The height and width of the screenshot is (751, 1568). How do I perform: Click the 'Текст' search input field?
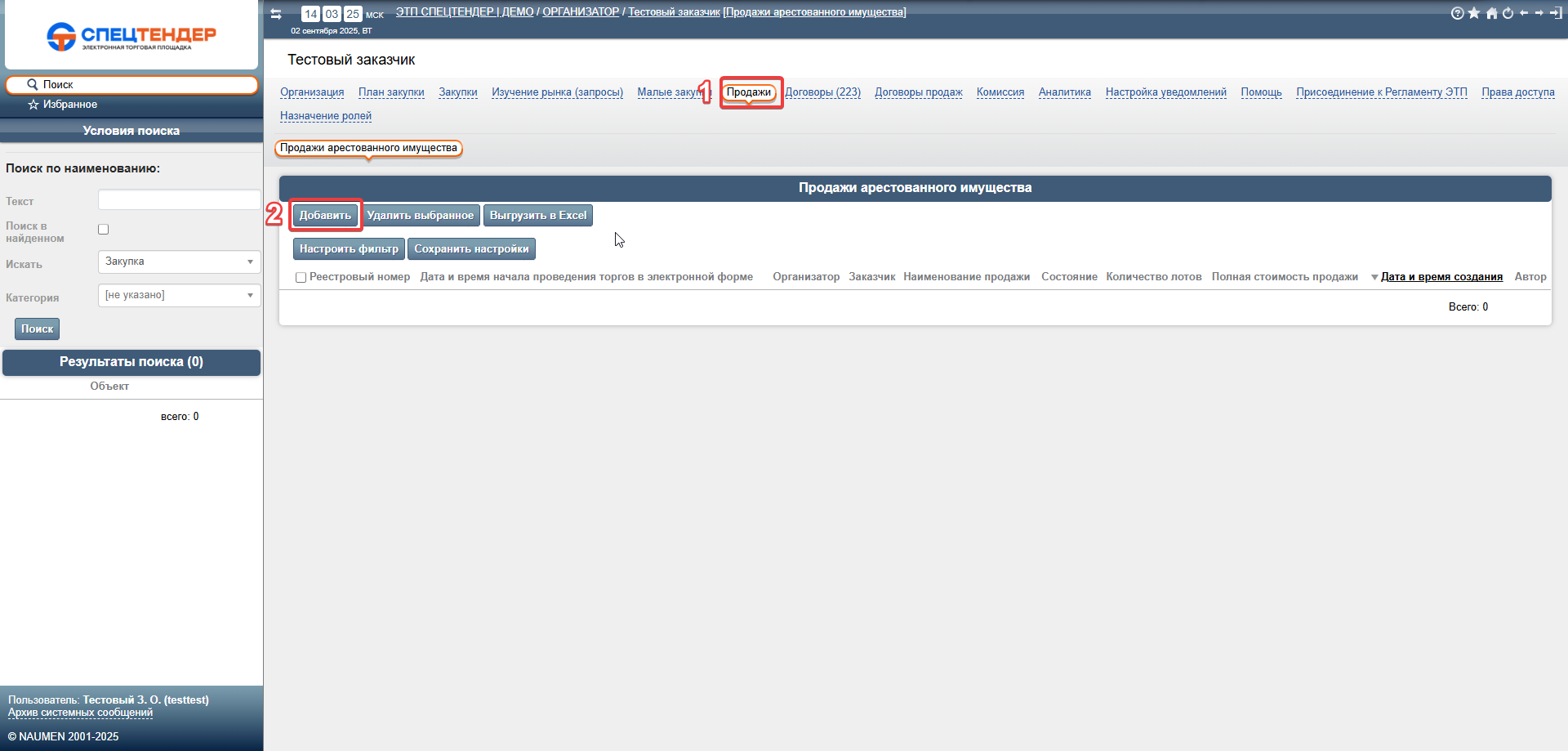pos(179,200)
